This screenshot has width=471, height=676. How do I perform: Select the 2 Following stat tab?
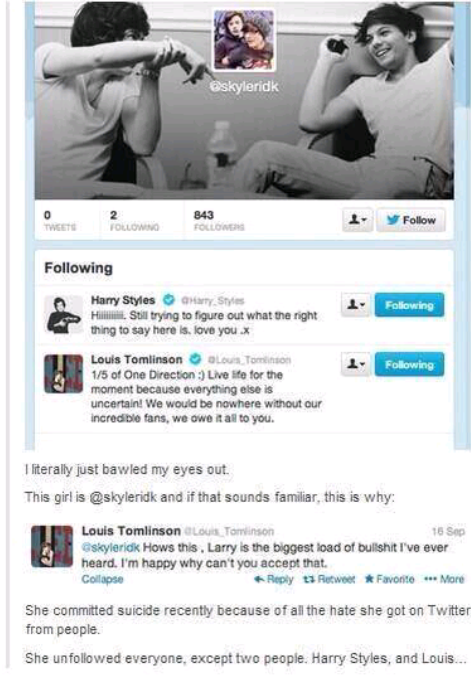click(135, 220)
